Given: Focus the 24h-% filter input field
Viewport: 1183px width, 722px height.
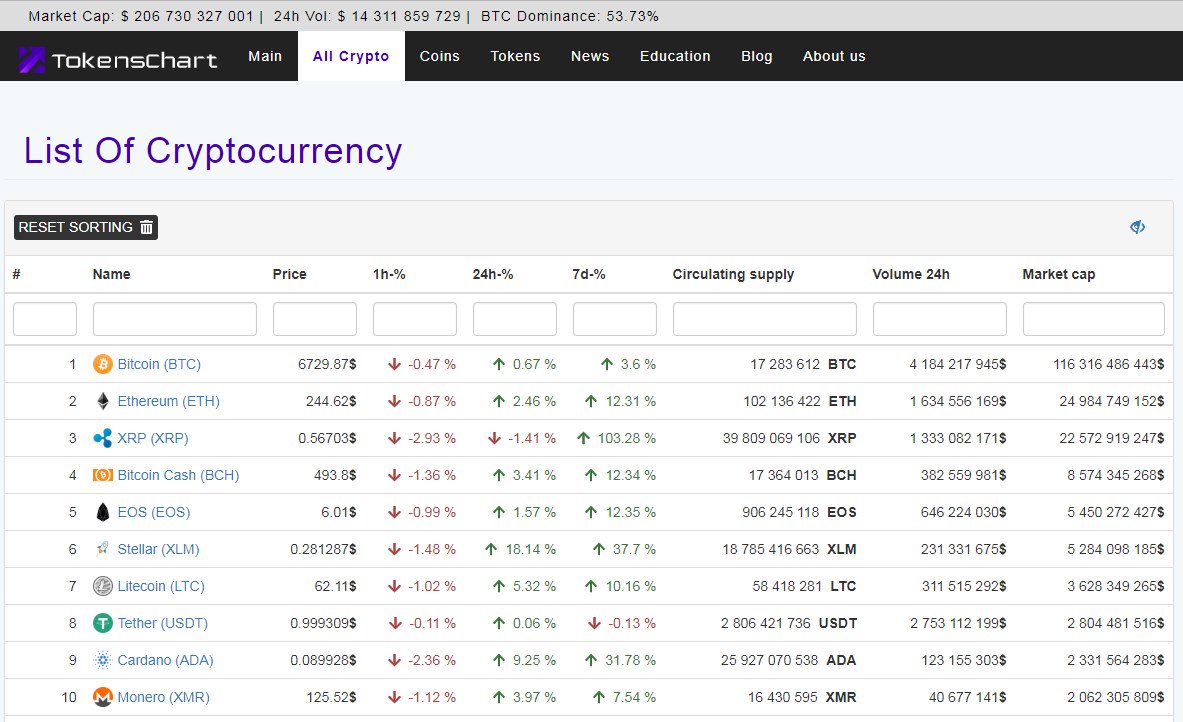Looking at the screenshot, I should [x=515, y=319].
